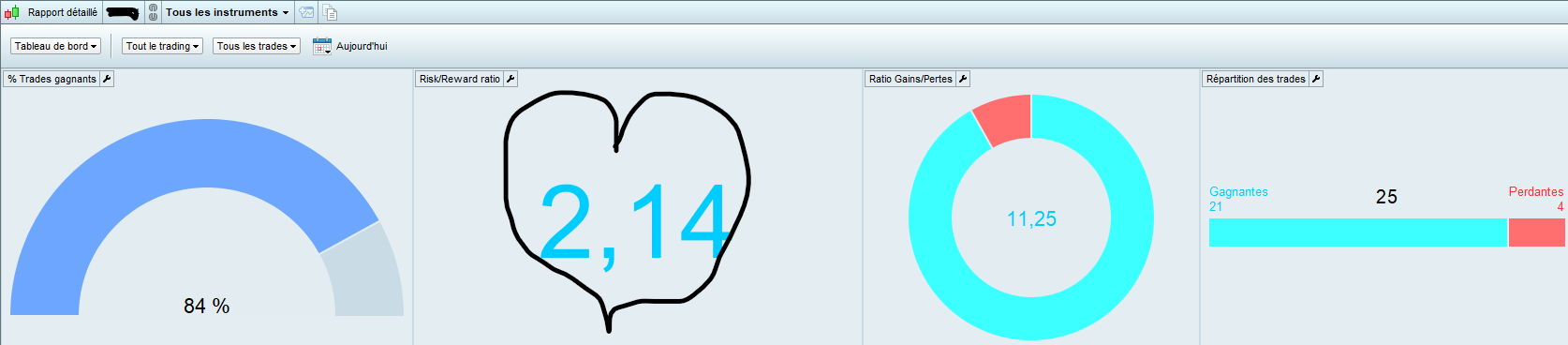The image size is (1568, 345).
Task: Expand the Tout le trading dropdown
Action: pyautogui.click(x=162, y=46)
